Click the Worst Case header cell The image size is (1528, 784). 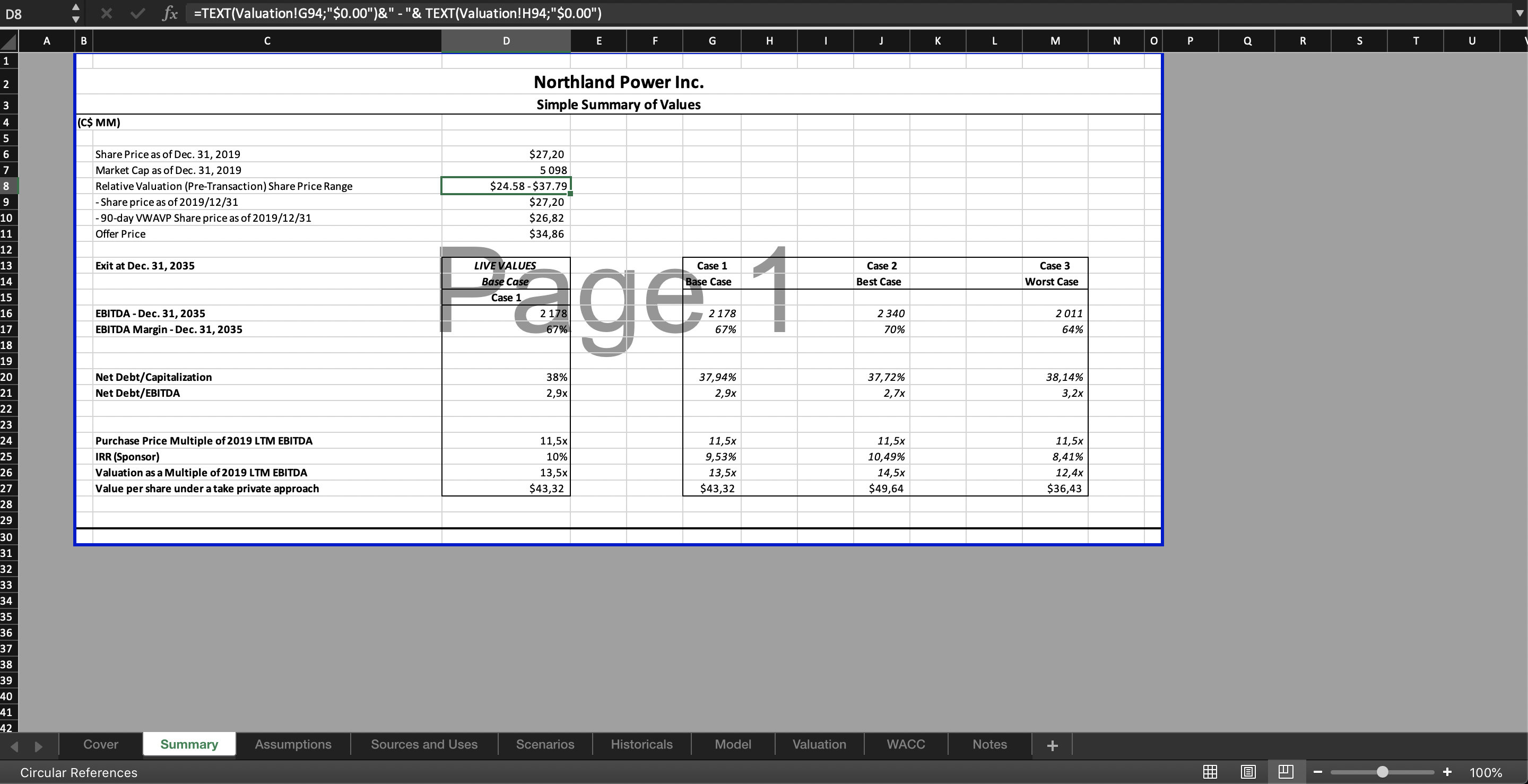click(x=1051, y=282)
